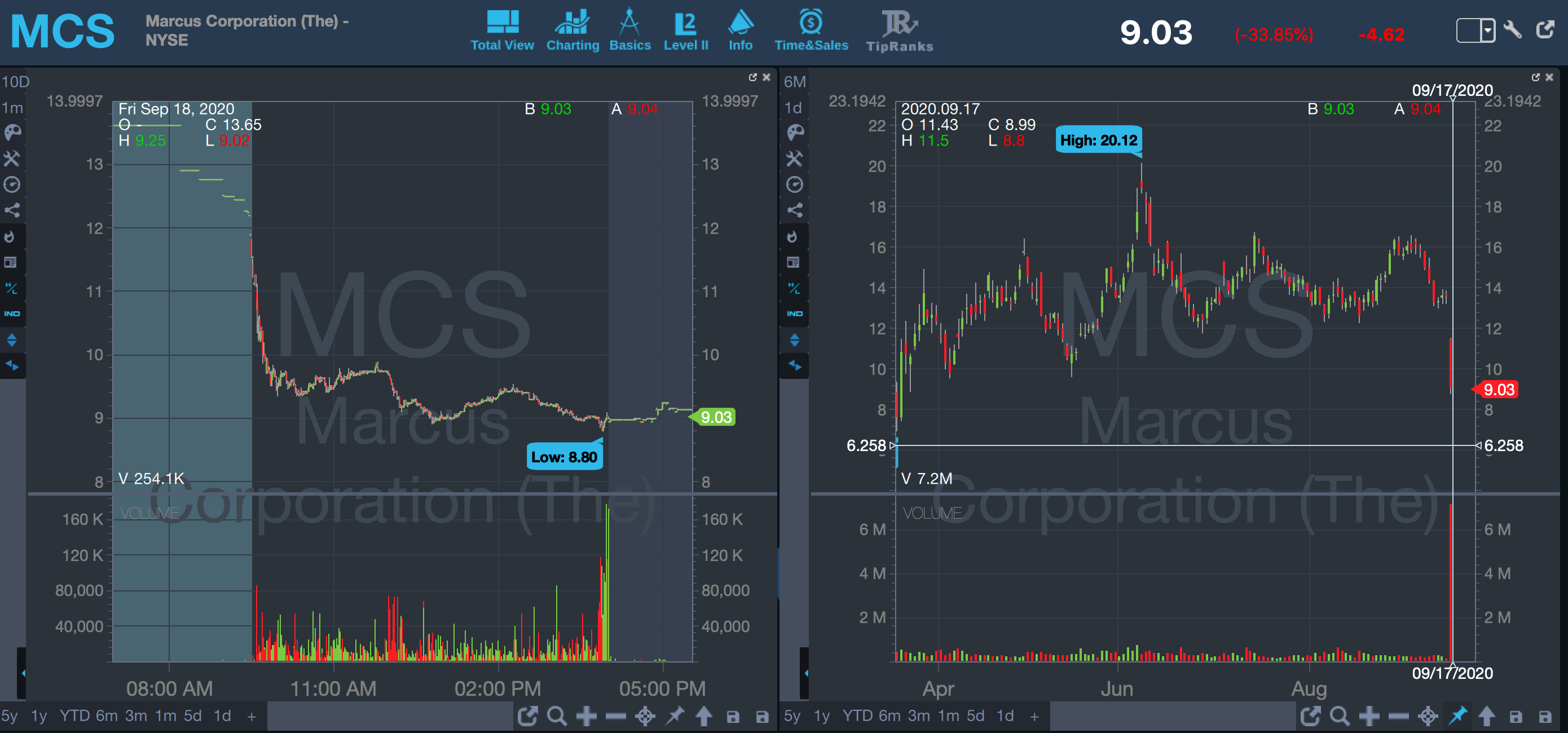Click the share icon on left chart sidebar
The height and width of the screenshot is (733, 1568).
coord(12,210)
